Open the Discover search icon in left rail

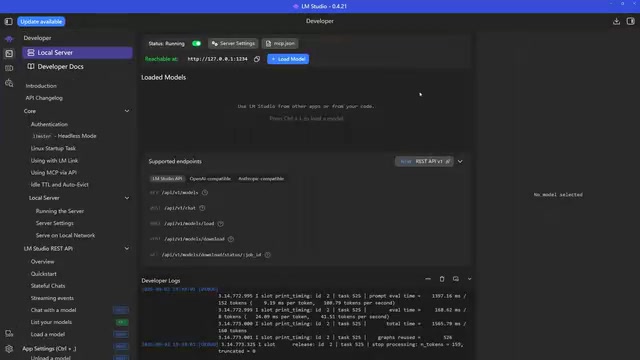coord(9,83)
